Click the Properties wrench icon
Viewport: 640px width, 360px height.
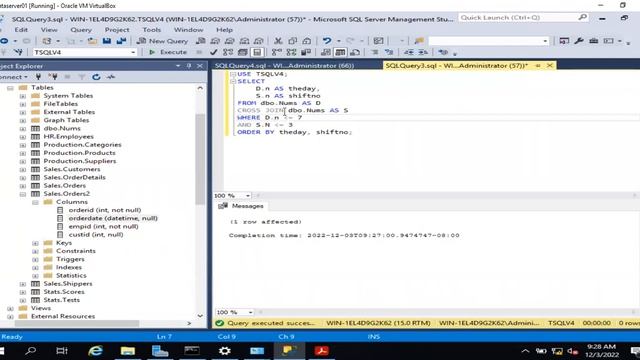(579, 41)
